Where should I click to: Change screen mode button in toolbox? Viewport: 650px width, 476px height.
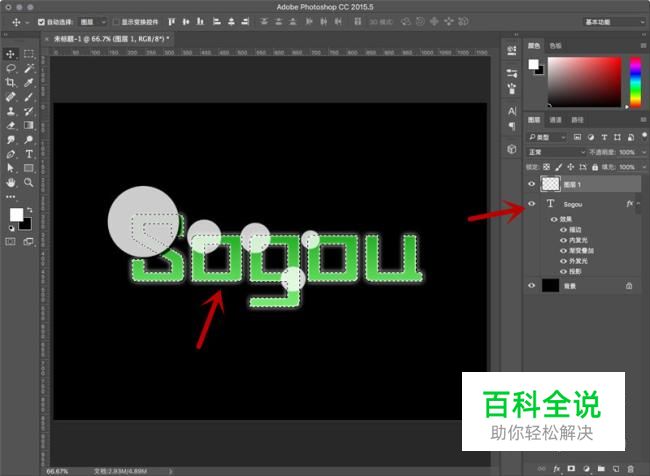(x=29, y=241)
